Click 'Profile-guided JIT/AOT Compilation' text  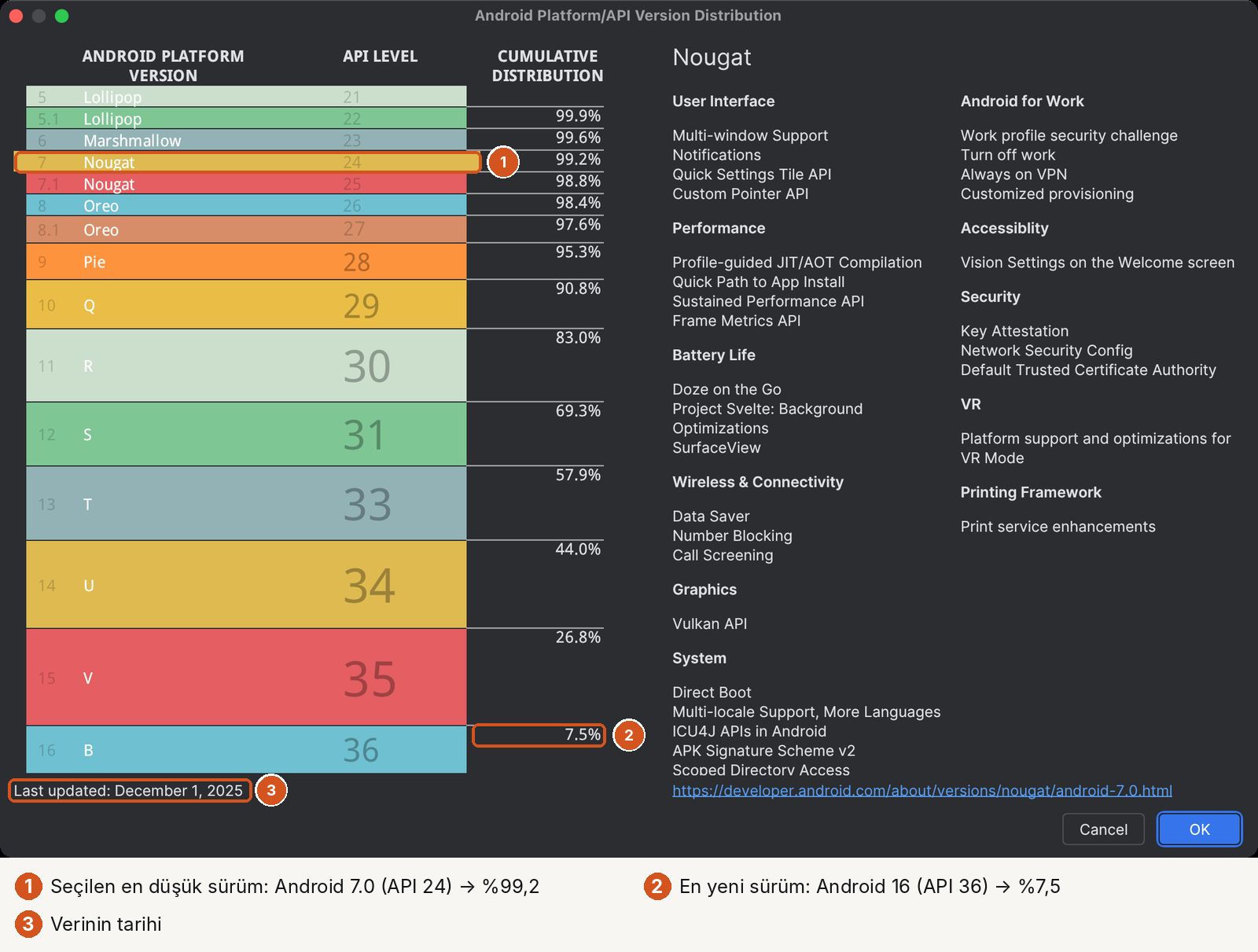[797, 263]
